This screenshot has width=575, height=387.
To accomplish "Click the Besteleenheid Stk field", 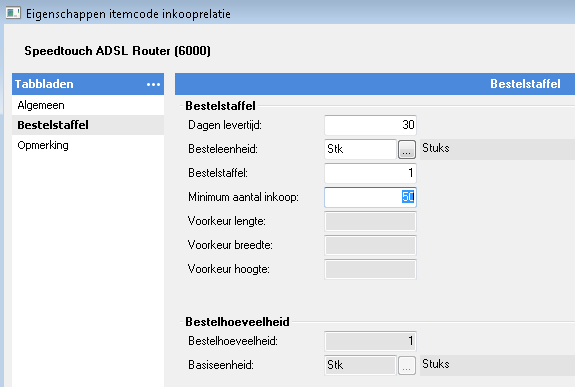I will (x=360, y=149).
